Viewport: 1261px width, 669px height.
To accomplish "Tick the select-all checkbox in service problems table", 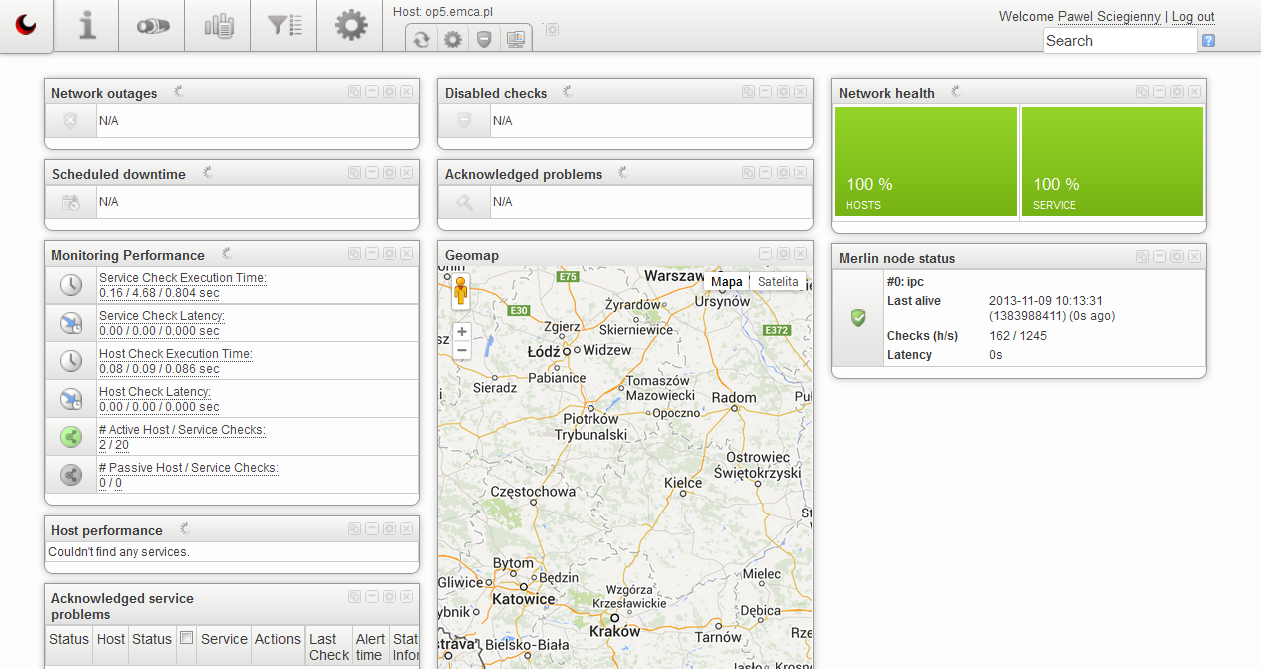I will (x=185, y=638).
